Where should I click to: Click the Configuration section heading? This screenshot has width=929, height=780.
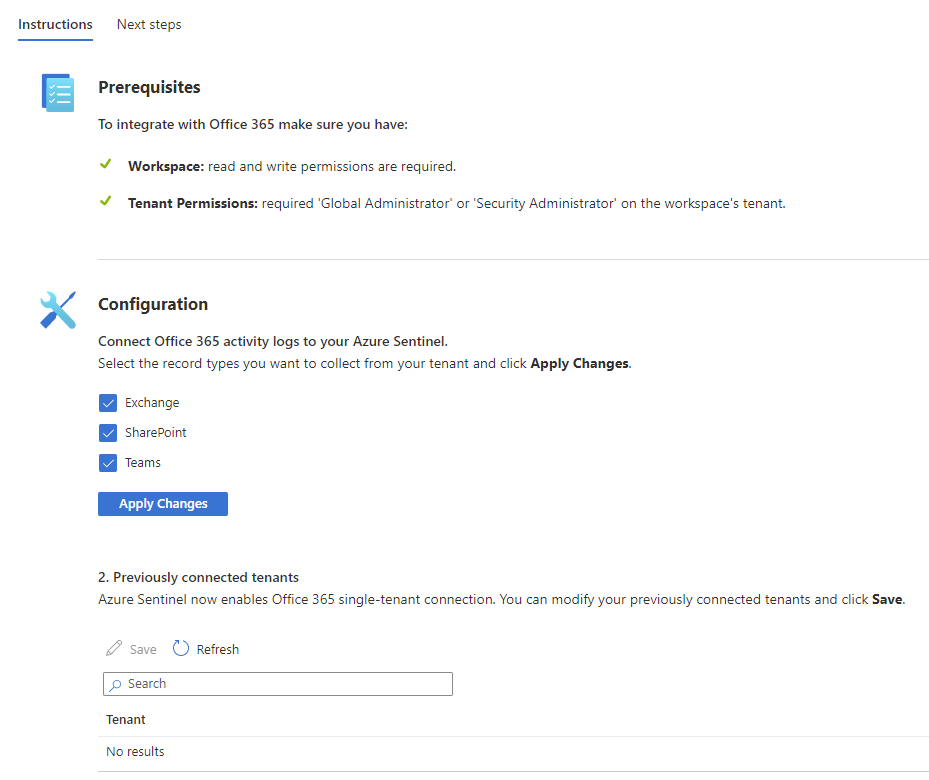[153, 304]
